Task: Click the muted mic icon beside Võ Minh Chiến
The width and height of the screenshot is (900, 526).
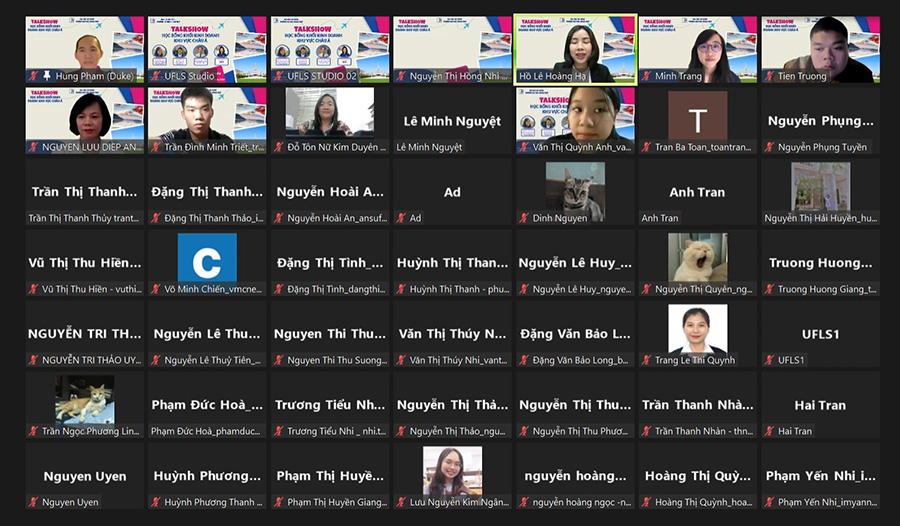Action: click(x=156, y=289)
